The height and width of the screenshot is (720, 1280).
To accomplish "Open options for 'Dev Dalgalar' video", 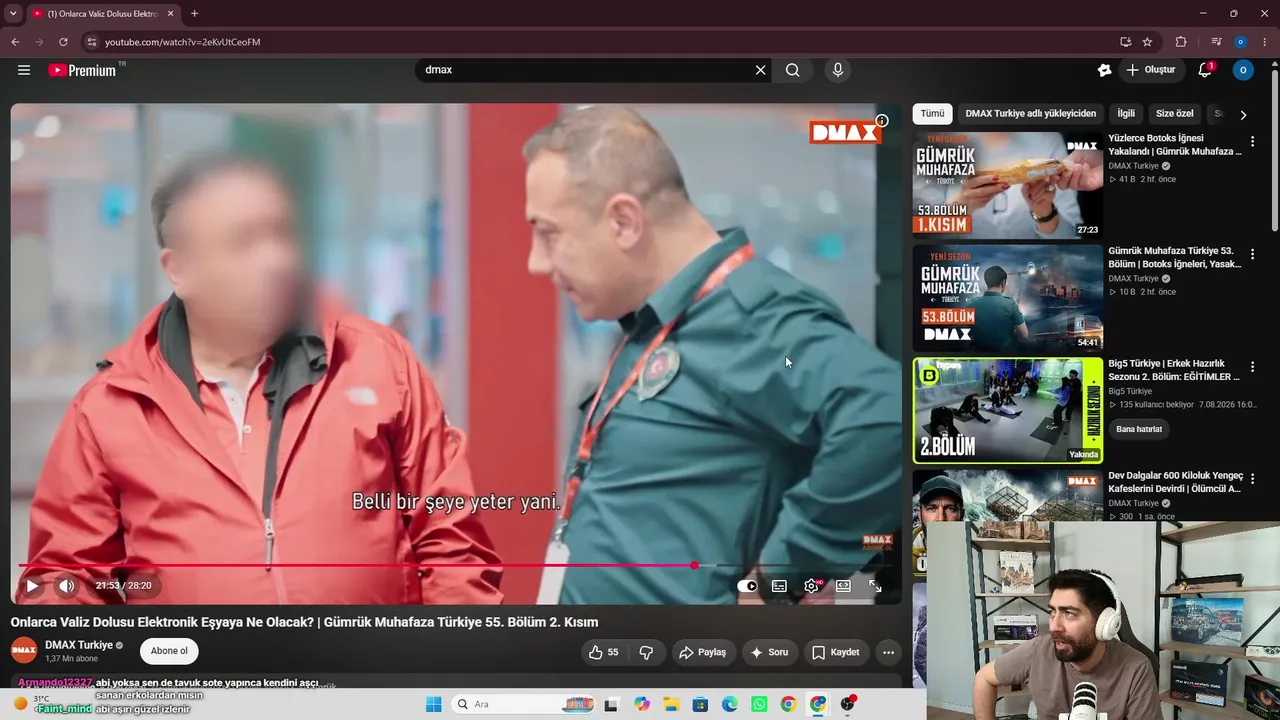I will [1252, 480].
